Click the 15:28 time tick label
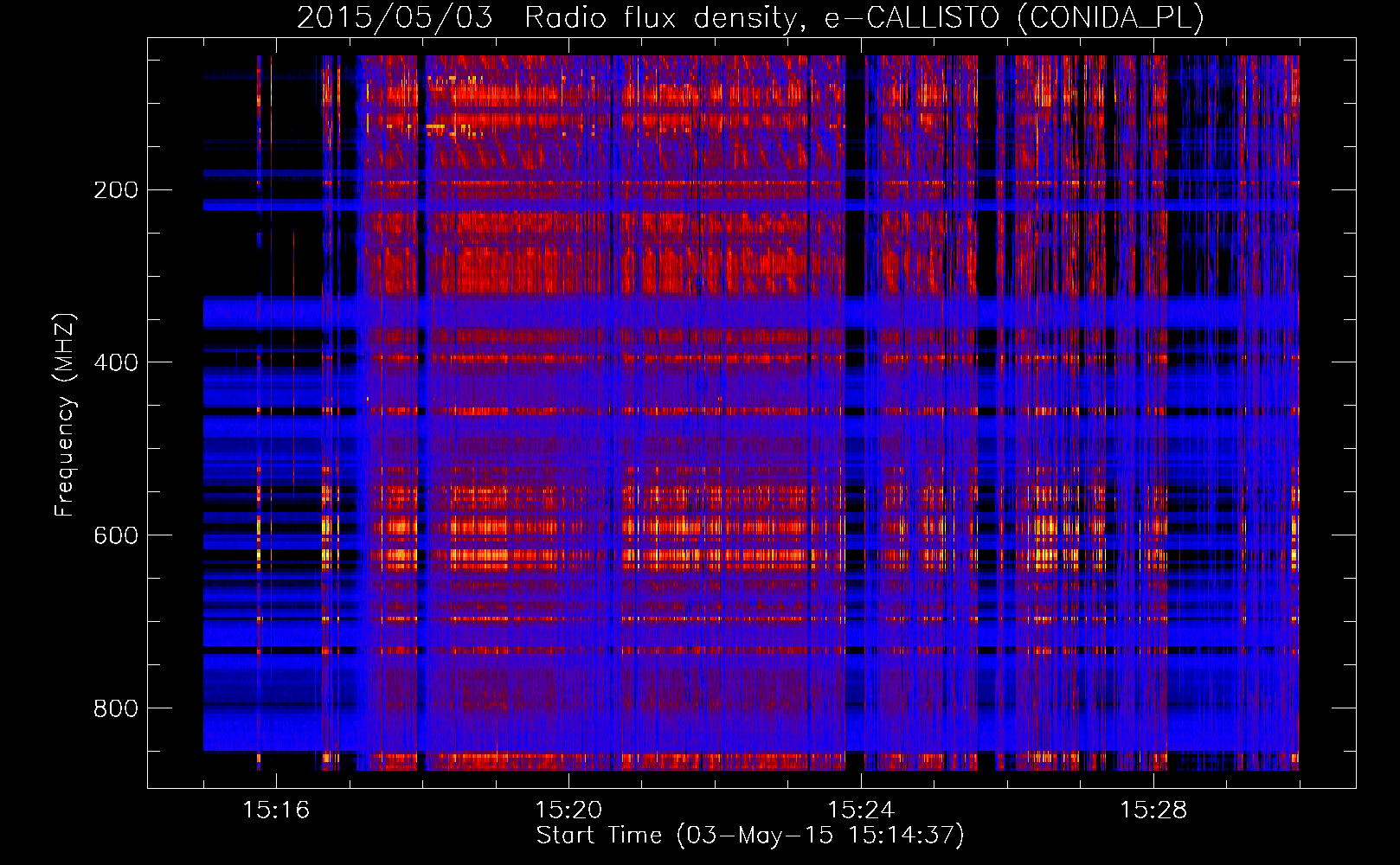 pyautogui.click(x=1153, y=810)
